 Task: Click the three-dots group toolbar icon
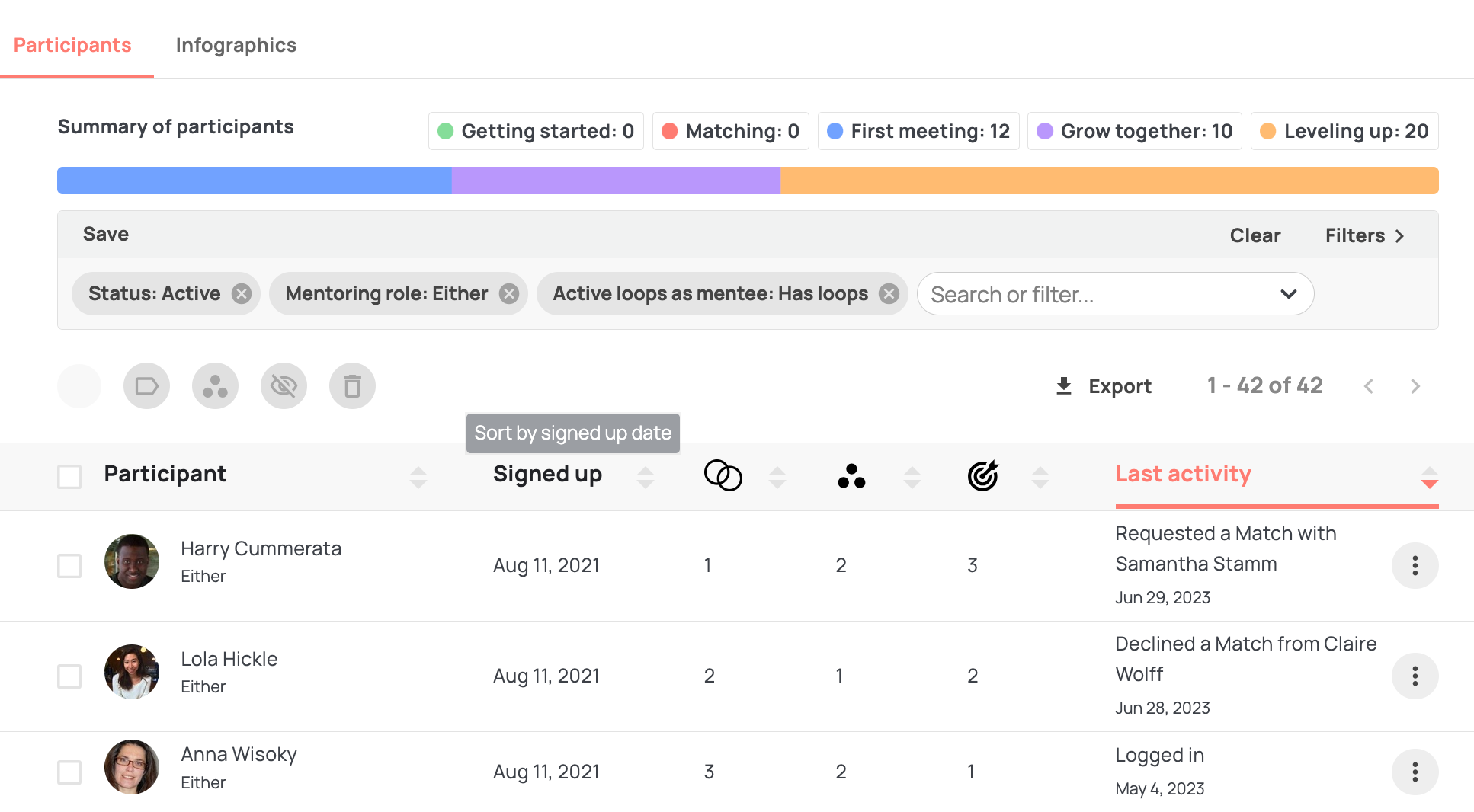215,386
